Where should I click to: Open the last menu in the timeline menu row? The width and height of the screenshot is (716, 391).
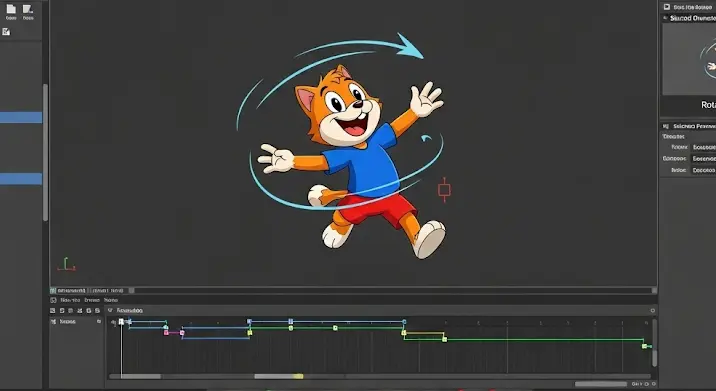(111, 300)
